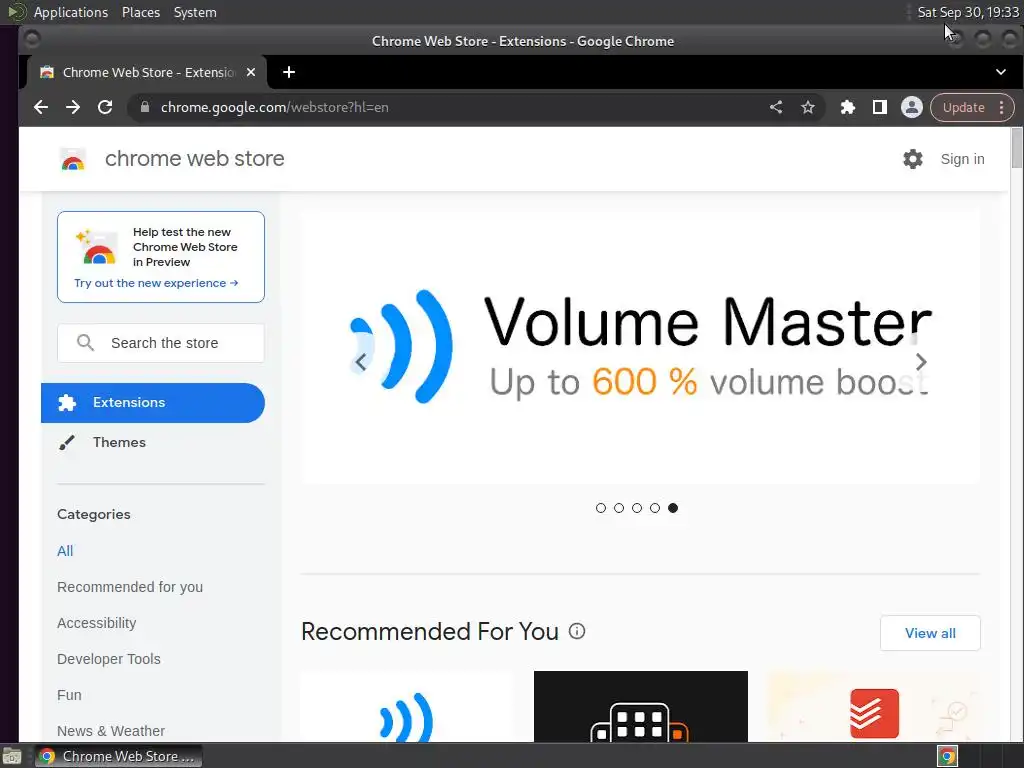Image resolution: width=1024 pixels, height=768 pixels.
Task: Go back with the browser back arrow
Action: 40,107
